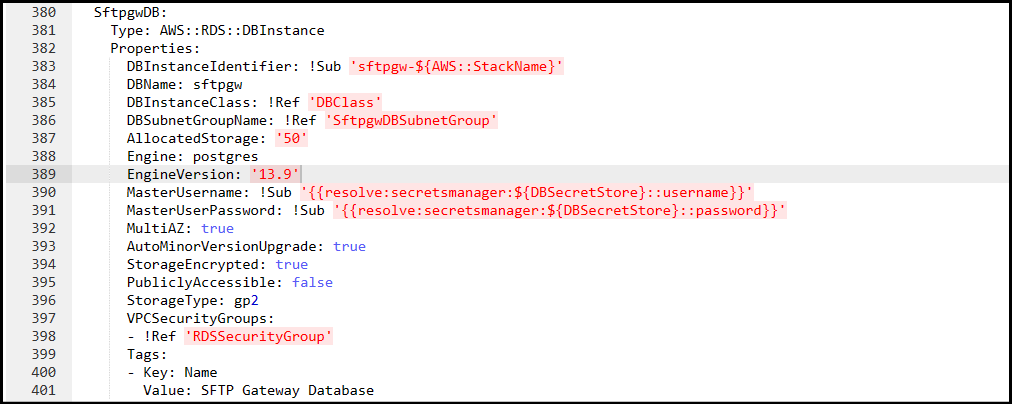Click the PubliclyAccessible false value
Screen dimensions: 1012x404
tap(312, 283)
